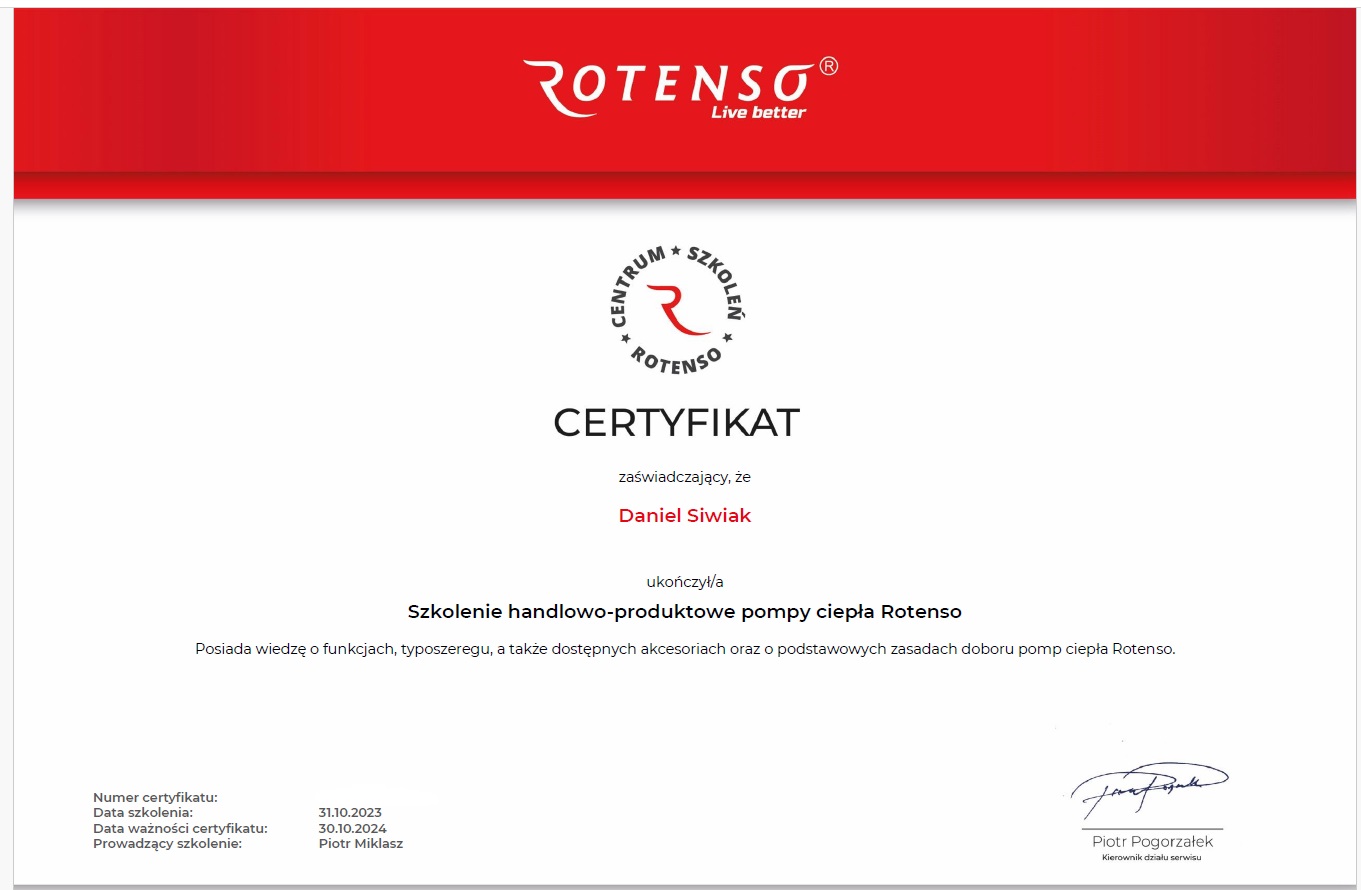Select the 'Data ważności certyfikatu:' label
The height and width of the screenshot is (890, 1361).
180,828
